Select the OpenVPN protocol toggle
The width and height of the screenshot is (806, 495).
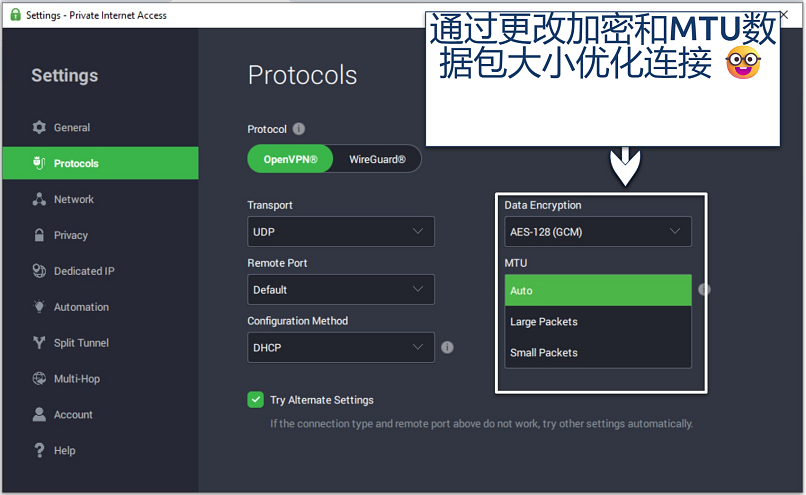290,159
